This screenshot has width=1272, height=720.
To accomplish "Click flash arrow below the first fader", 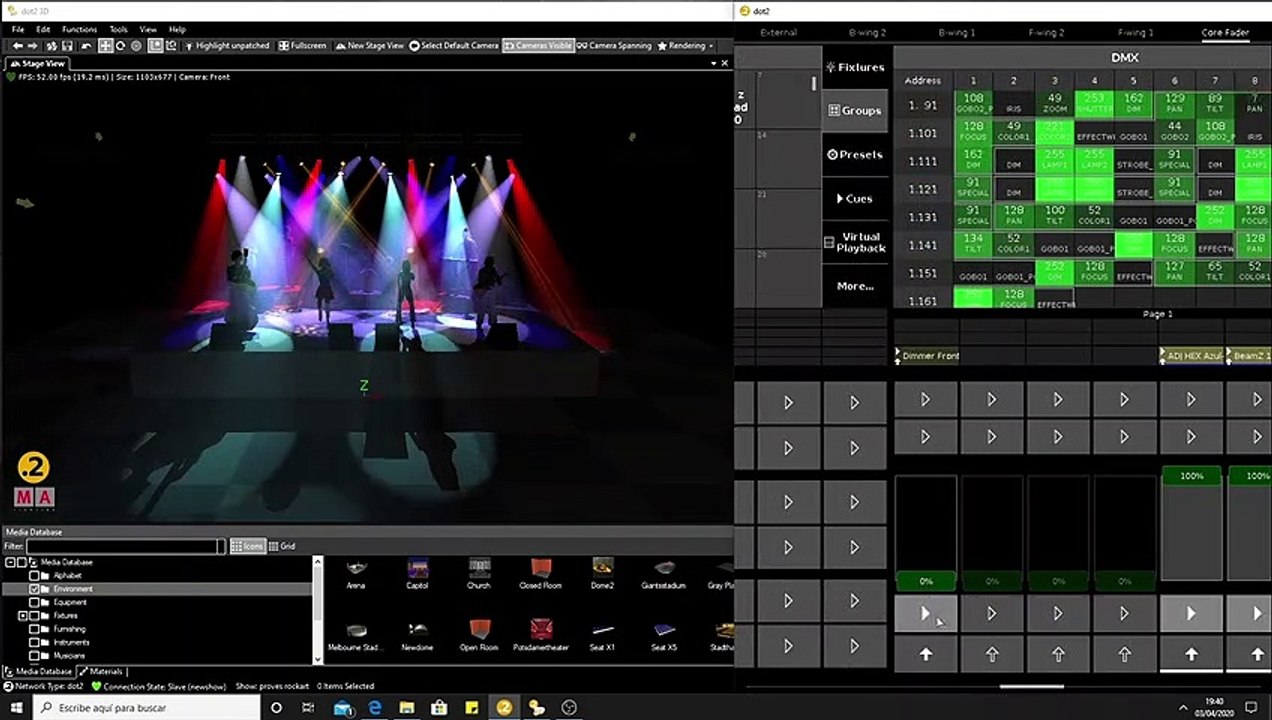I will (x=925, y=654).
